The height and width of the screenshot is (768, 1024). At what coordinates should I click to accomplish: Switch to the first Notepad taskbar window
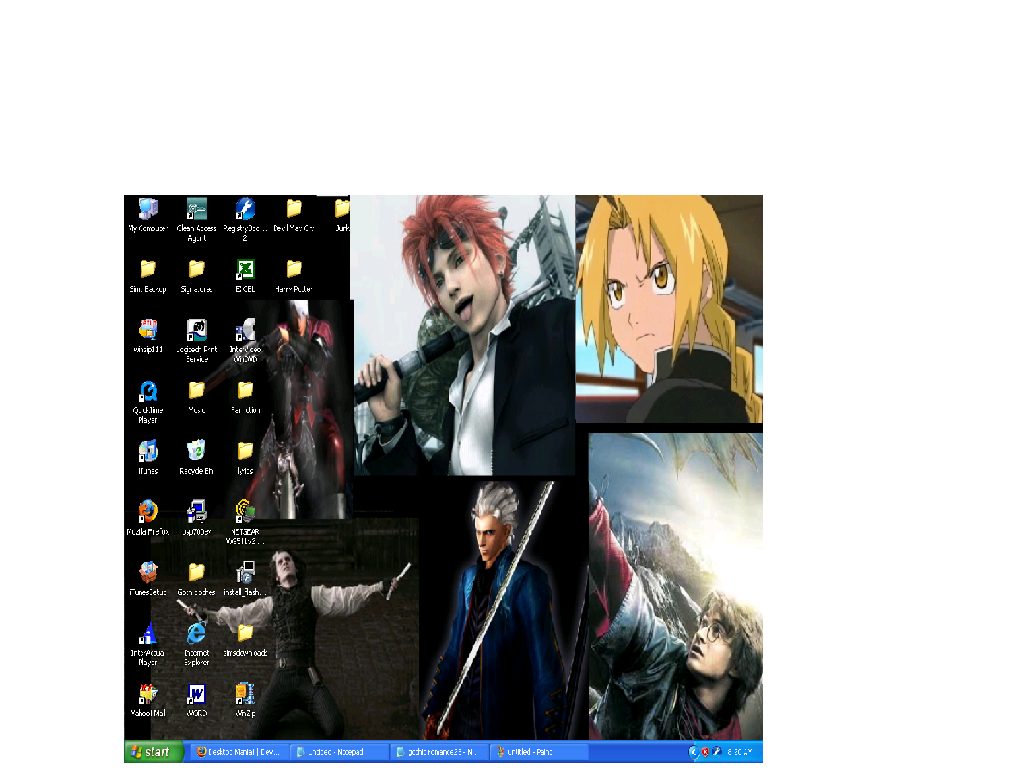(339, 752)
